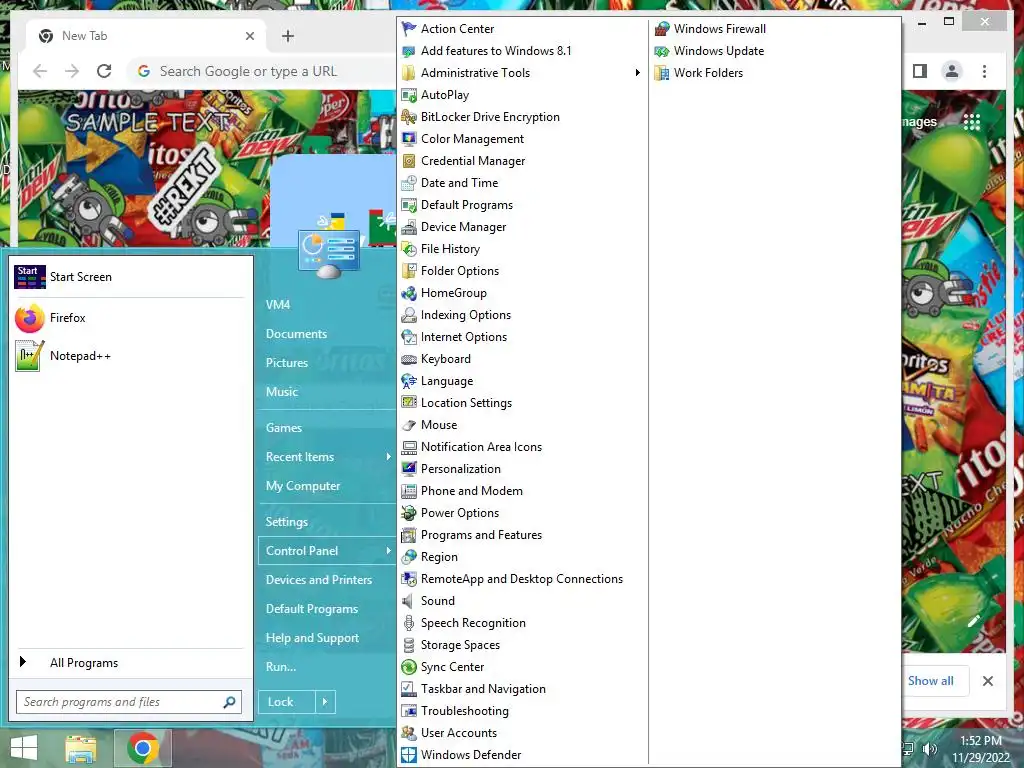Reload the Chrome page
Viewport: 1024px width, 768px height.
pyautogui.click(x=104, y=71)
